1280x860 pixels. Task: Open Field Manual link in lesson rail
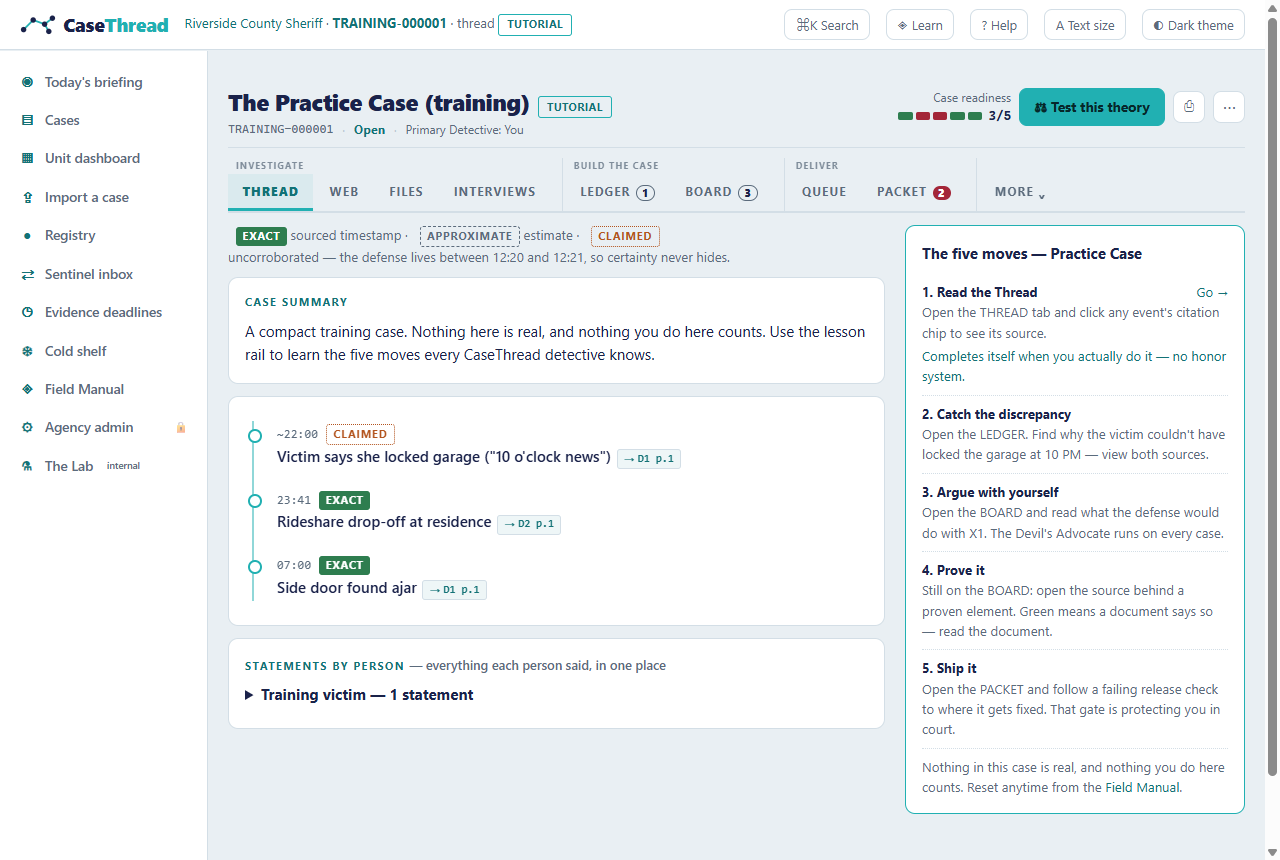[x=1142, y=787]
